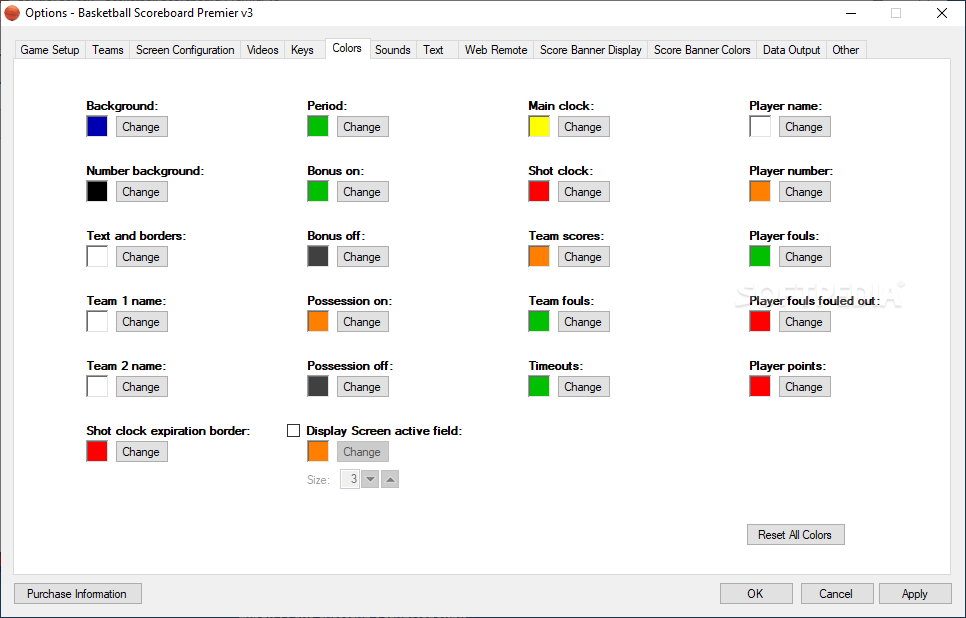Screen dimensions: 966x618
Task: Confirm settings with OK
Action: click(x=756, y=594)
